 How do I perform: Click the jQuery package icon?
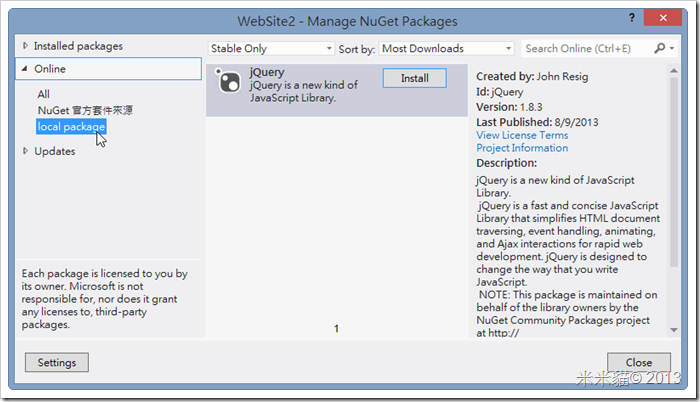point(228,80)
